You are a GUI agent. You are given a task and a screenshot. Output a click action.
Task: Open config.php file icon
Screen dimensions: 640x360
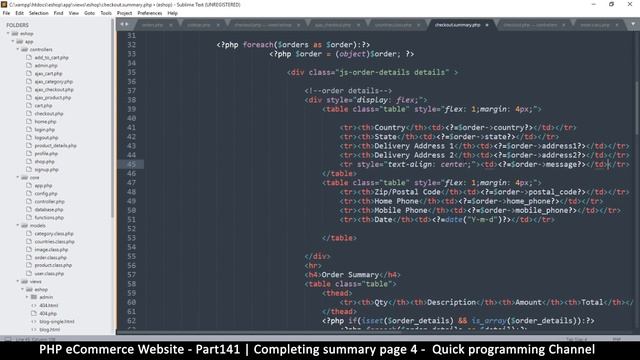pos(29,193)
